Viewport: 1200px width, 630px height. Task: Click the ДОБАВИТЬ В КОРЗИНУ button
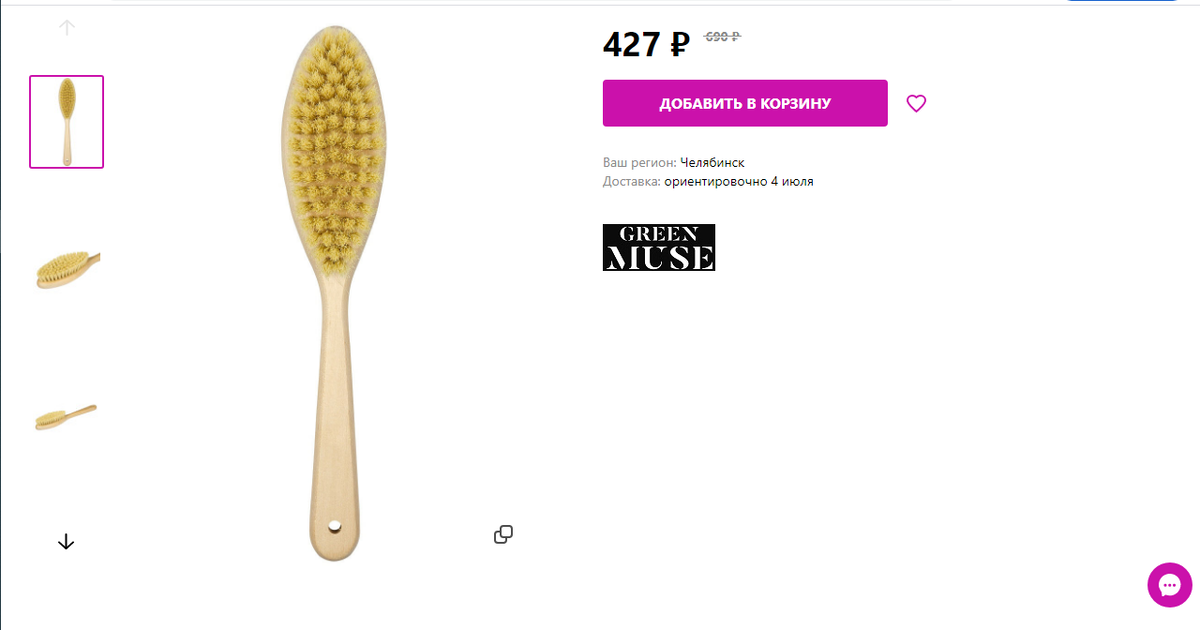point(745,103)
